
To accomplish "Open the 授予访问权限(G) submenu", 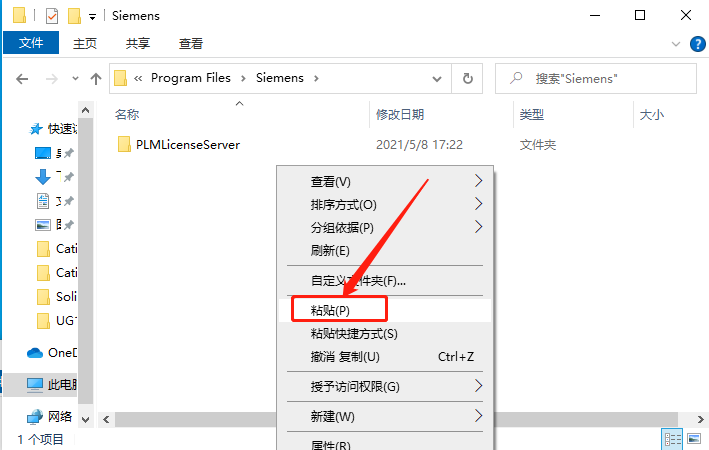I will pyautogui.click(x=385, y=387).
